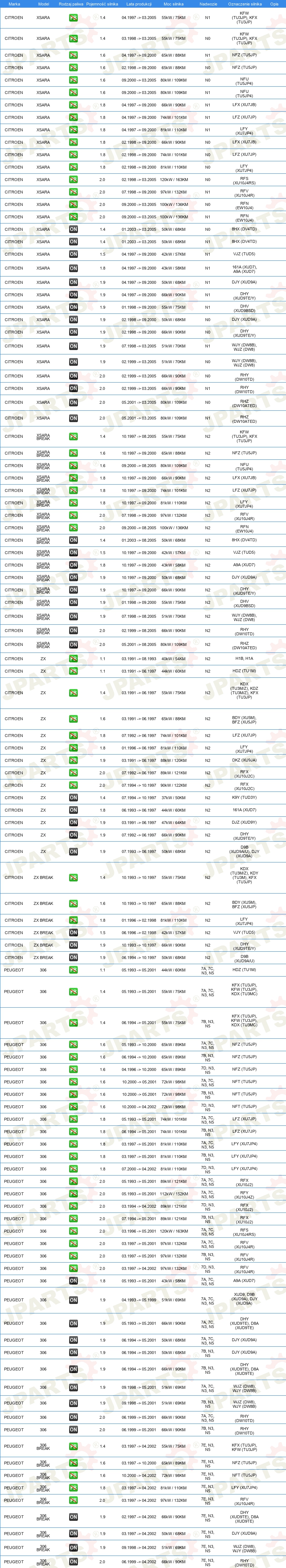This screenshot has width=286, height=1568.
Task: Select the 'H1B, H1A' engine code cell
Action: [x=244, y=659]
